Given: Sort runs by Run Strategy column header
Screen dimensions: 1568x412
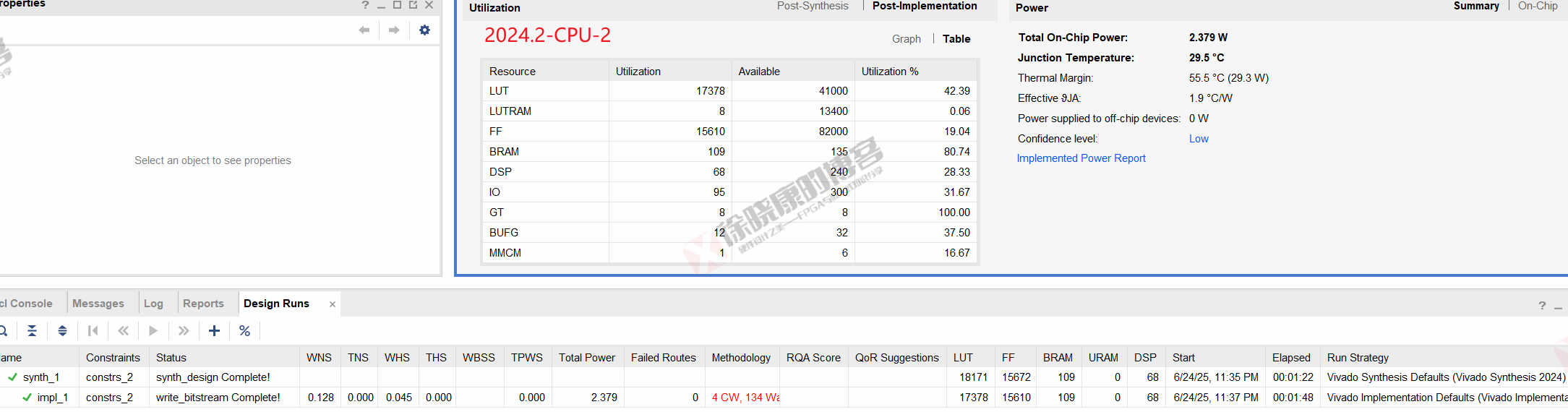Looking at the screenshot, I should pyautogui.click(x=1444, y=357).
